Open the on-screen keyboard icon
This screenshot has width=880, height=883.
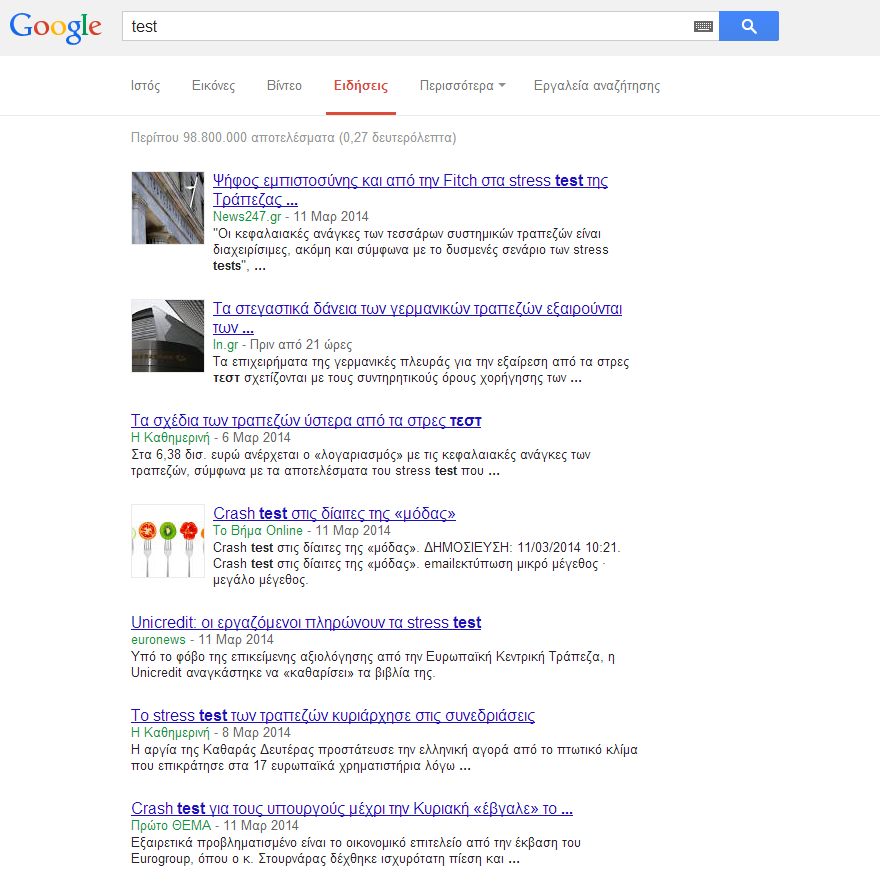coord(703,26)
